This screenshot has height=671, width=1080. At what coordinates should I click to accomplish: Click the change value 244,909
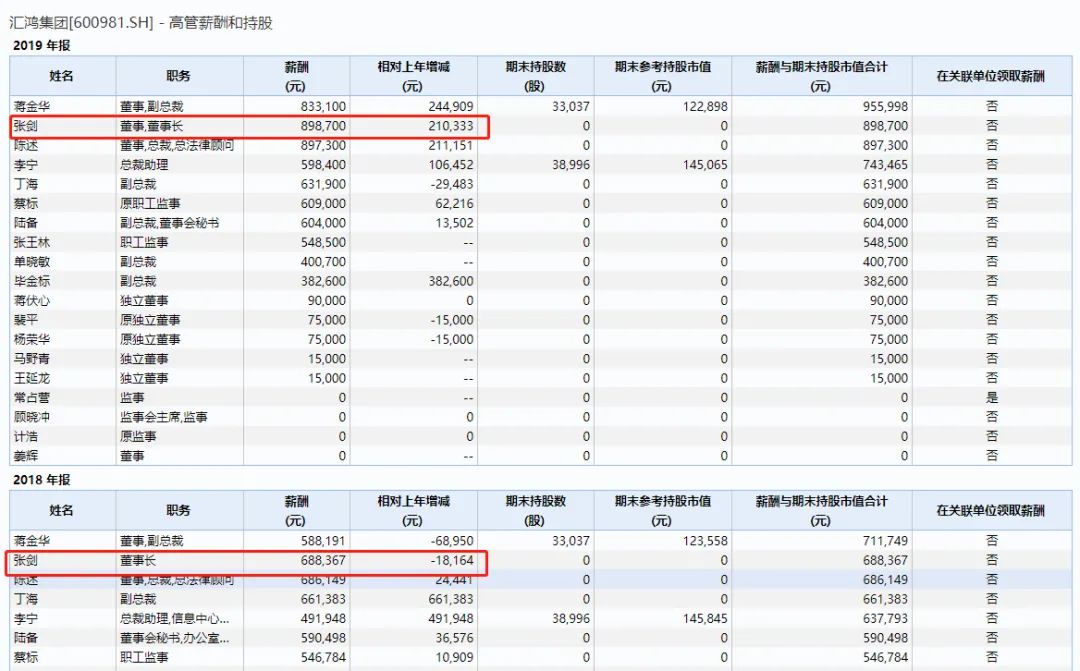[x=450, y=107]
